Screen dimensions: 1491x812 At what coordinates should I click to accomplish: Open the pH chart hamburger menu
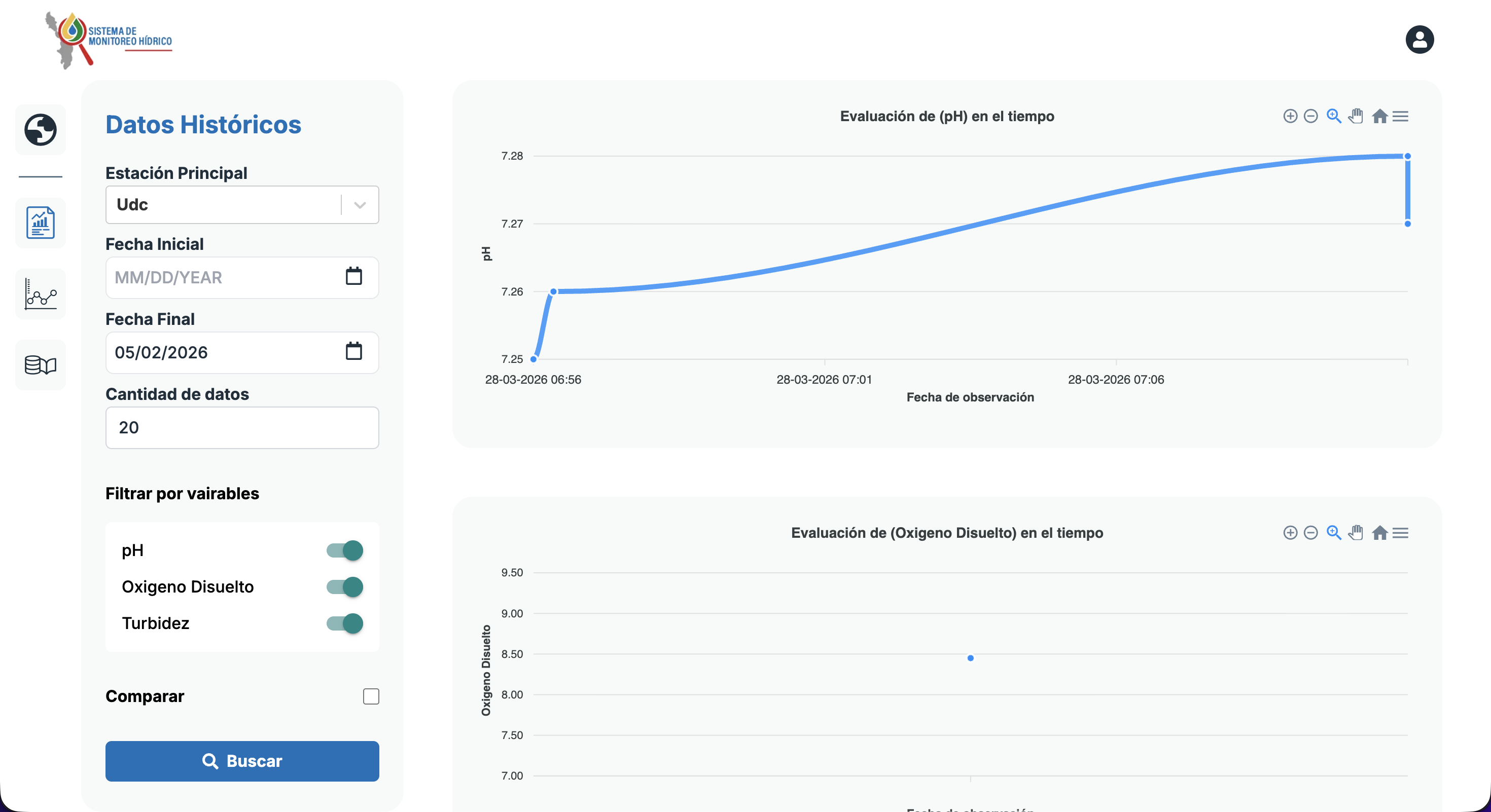pos(1400,116)
